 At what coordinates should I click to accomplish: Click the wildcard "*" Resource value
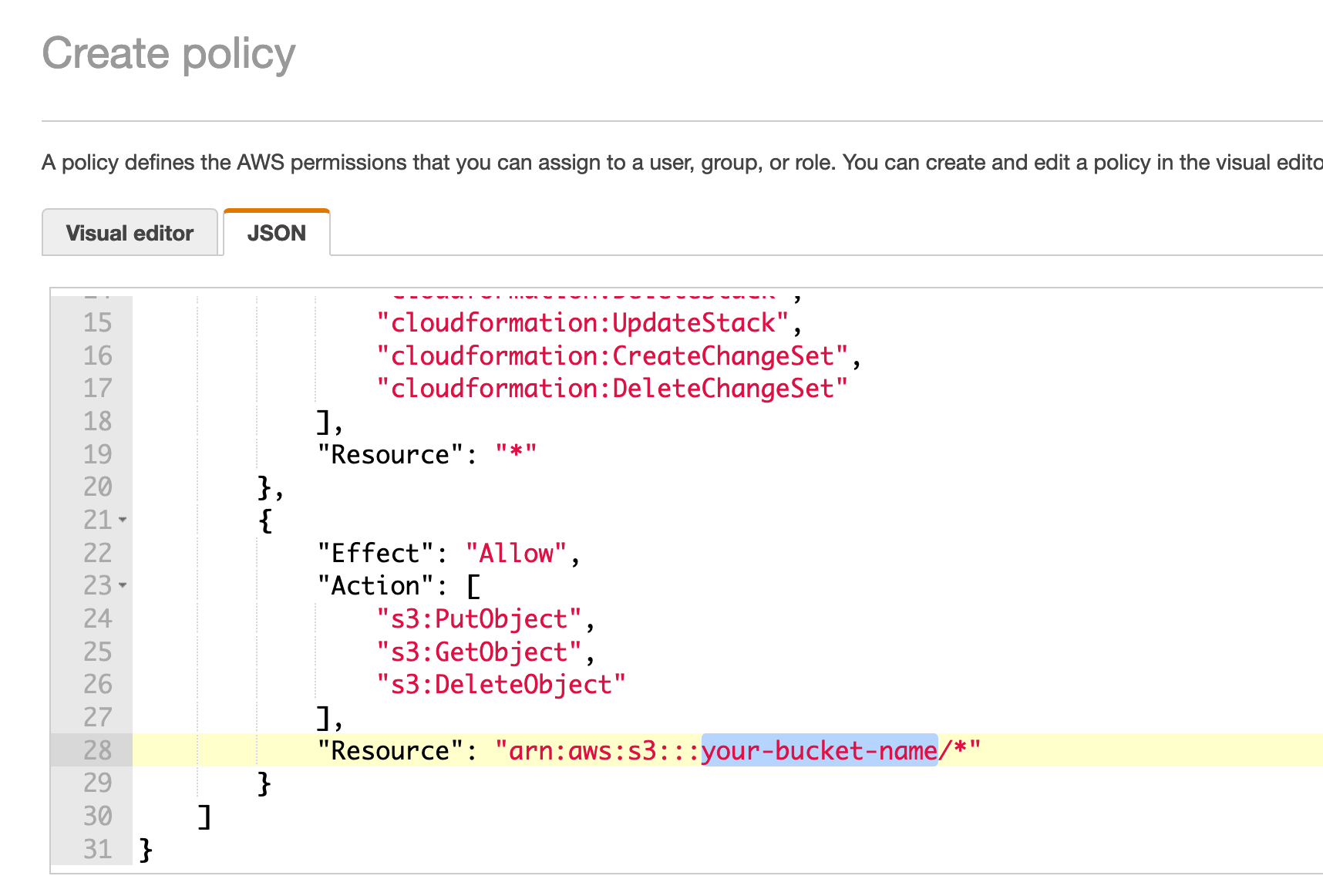coord(520,454)
